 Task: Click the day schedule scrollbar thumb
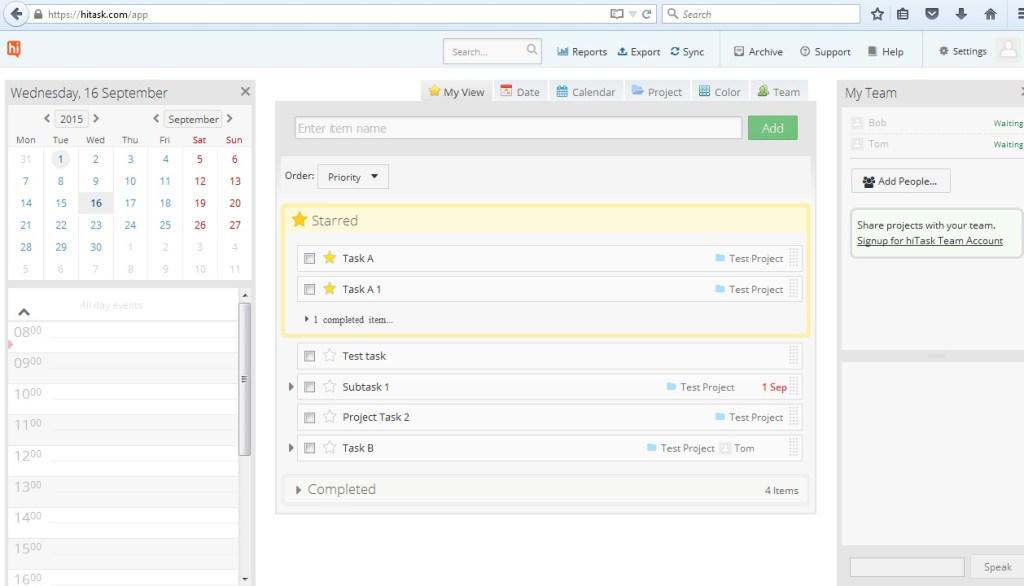coord(245,379)
